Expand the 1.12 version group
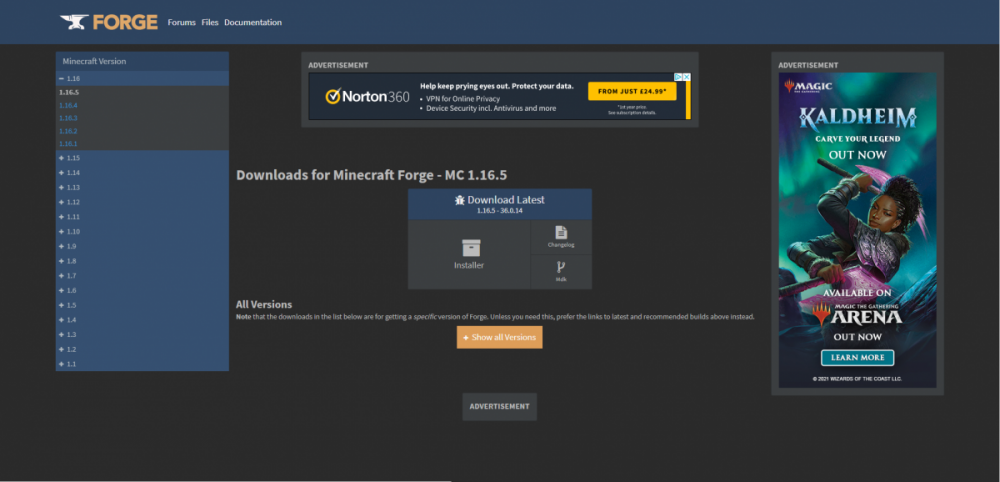The height and width of the screenshot is (482, 1000). 62,202
